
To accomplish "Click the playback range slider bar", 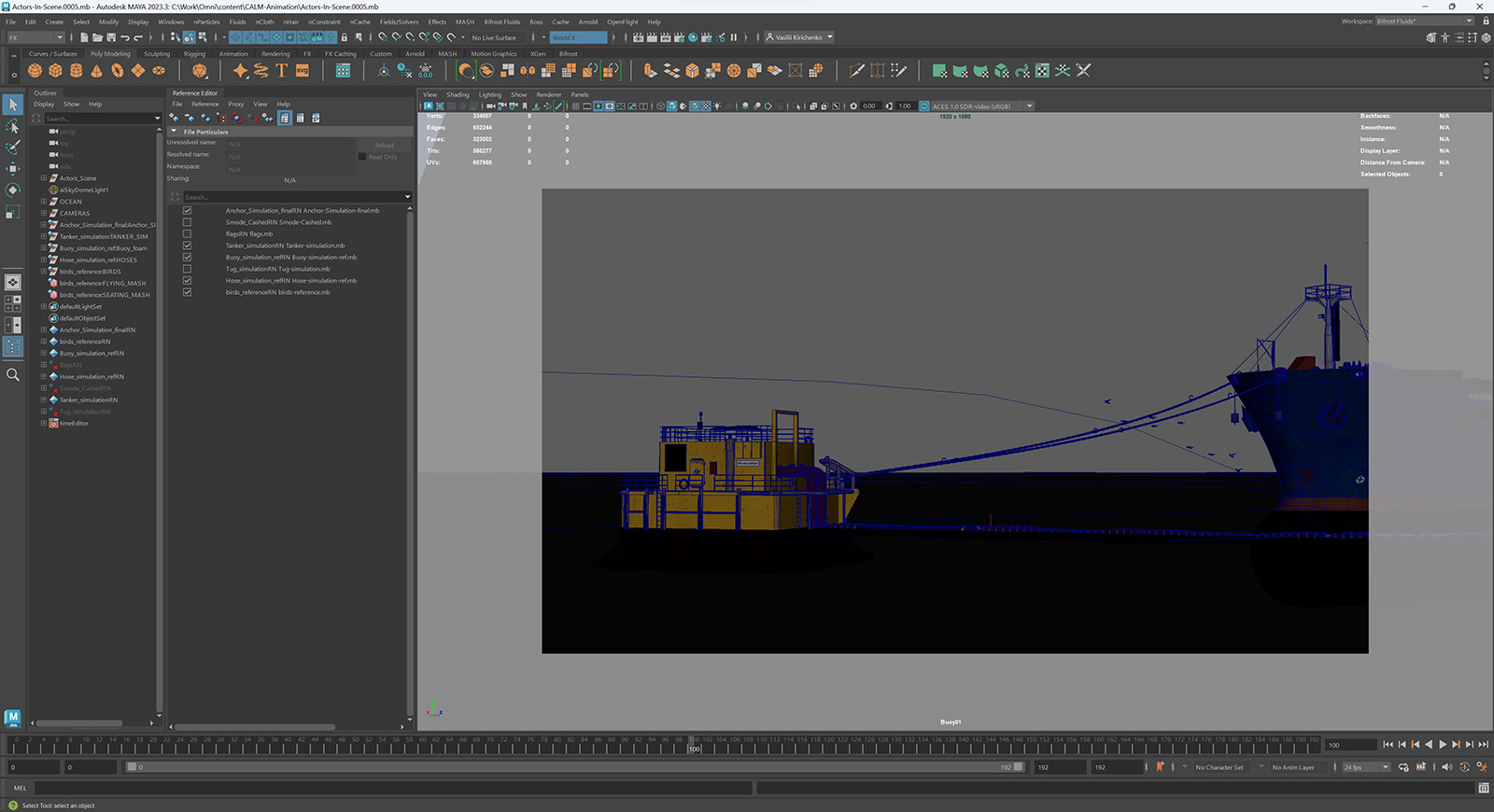I will (573, 767).
